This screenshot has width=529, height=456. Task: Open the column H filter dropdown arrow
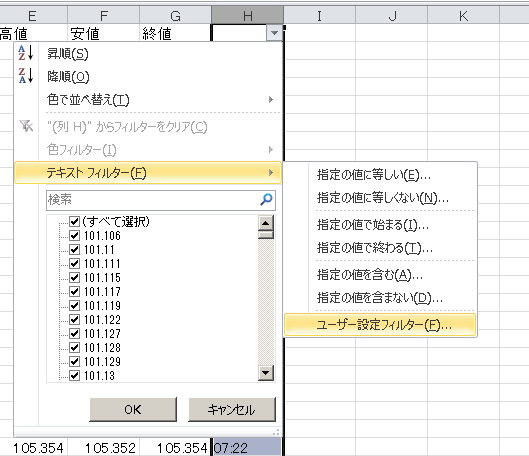click(x=274, y=33)
